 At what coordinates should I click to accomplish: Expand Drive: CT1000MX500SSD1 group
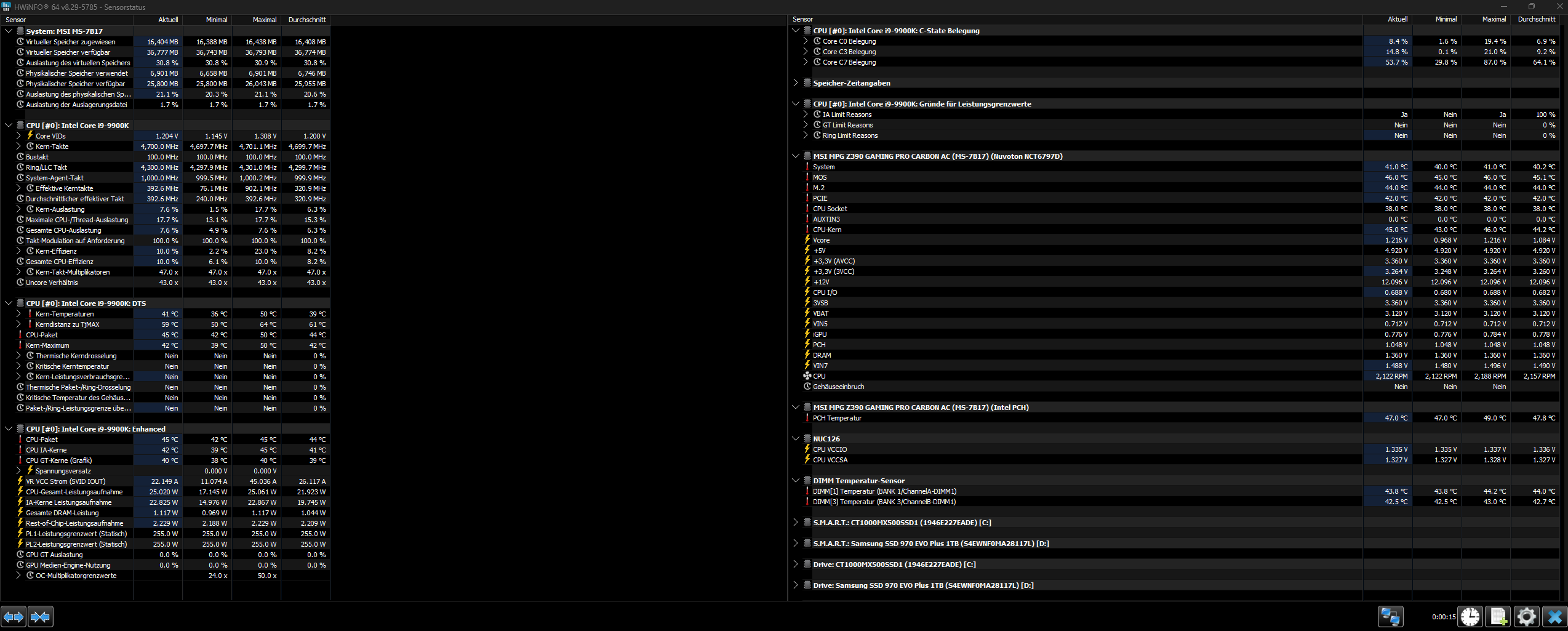tap(796, 565)
